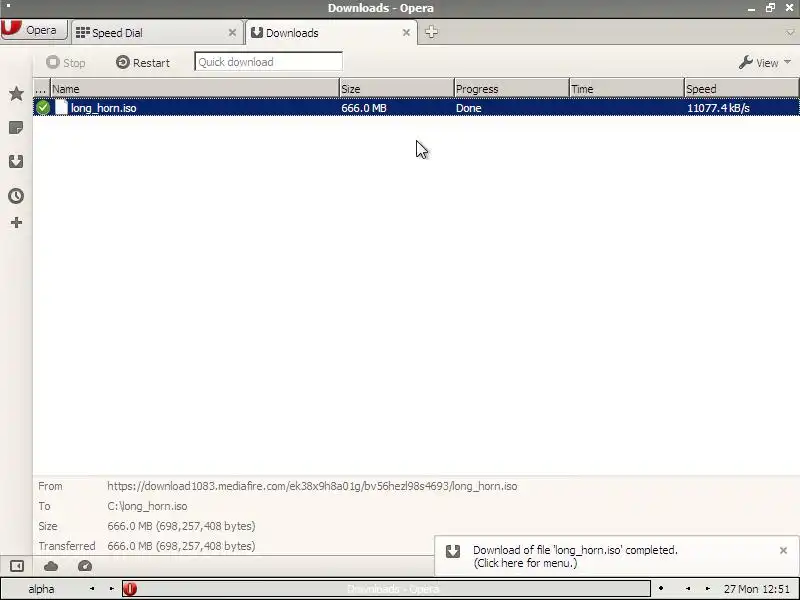Click the 666.0 MB size cell
Viewport: 800px width, 600px height.
pyautogui.click(x=364, y=108)
